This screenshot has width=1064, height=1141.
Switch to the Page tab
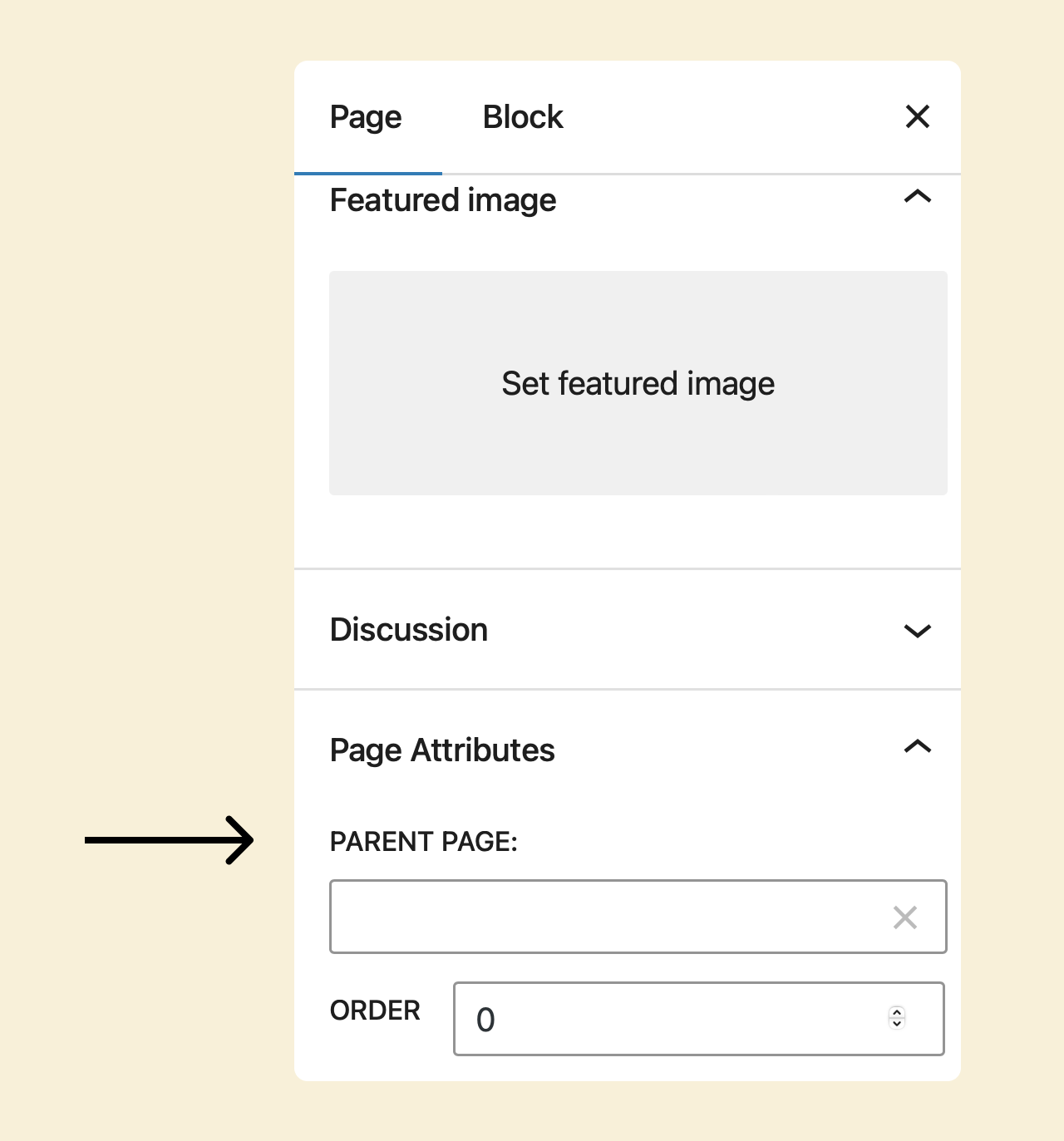pos(366,117)
